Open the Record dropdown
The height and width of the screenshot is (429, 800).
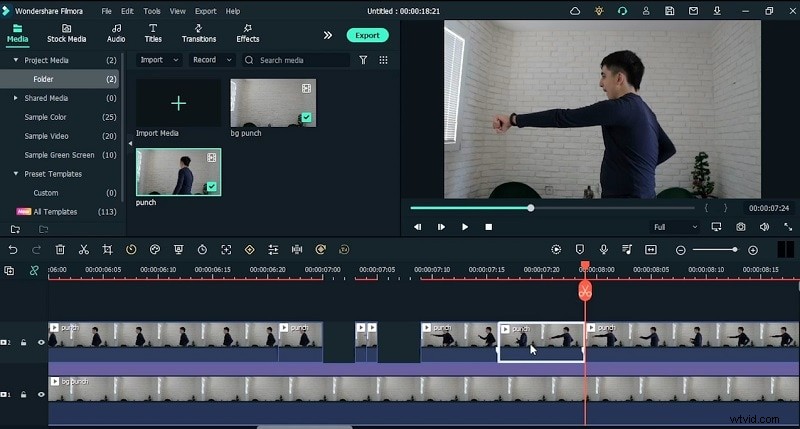click(212, 60)
